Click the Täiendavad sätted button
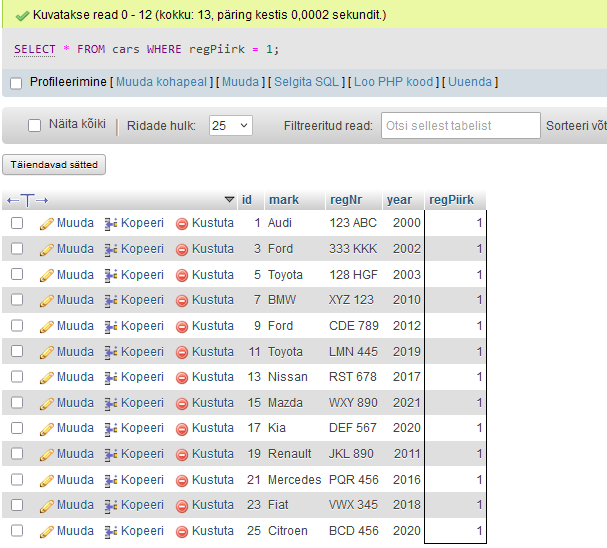This screenshot has width=607, height=548. coord(55,164)
